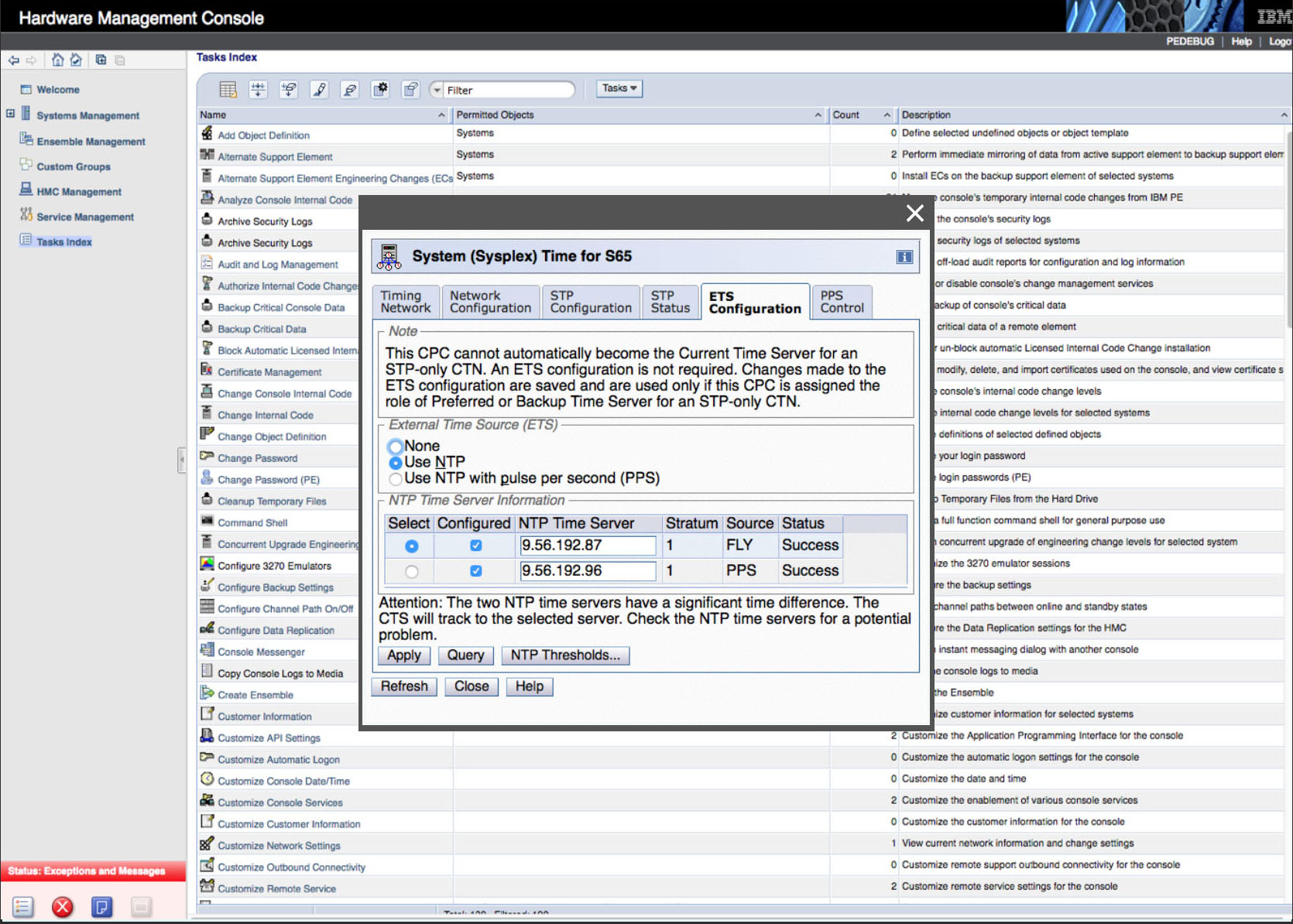This screenshot has height=924, width=1293.
Task: Sort by the Permitted Objects column header
Action: [x=640, y=115]
